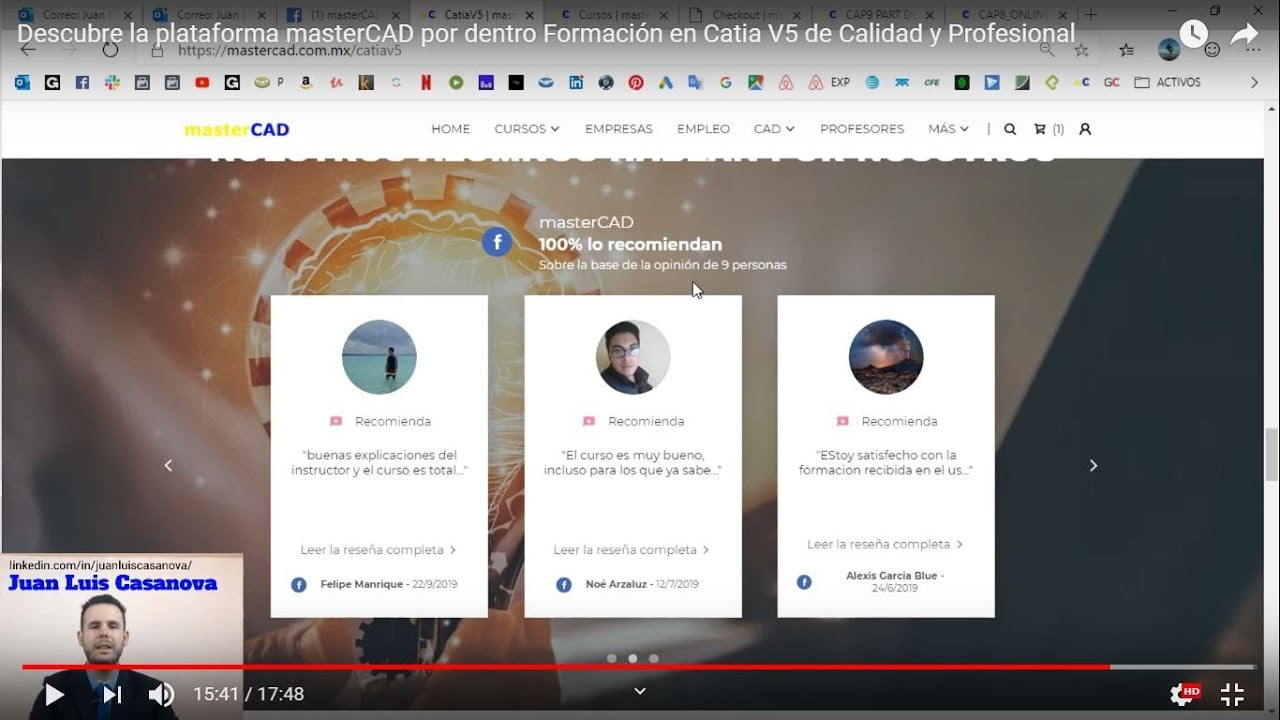Reload the page with refresh icon
Viewport: 1280px width, 720px height.
tap(110, 50)
